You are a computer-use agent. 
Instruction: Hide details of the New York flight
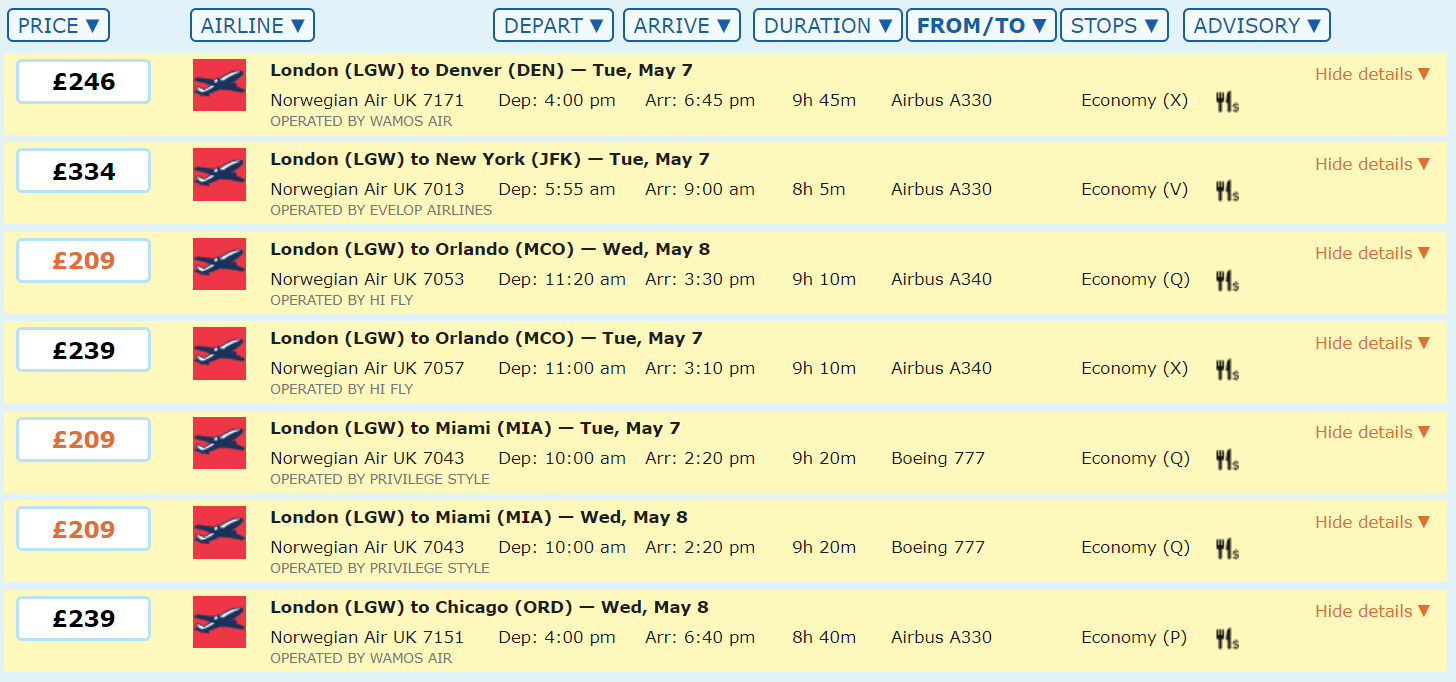[1373, 164]
